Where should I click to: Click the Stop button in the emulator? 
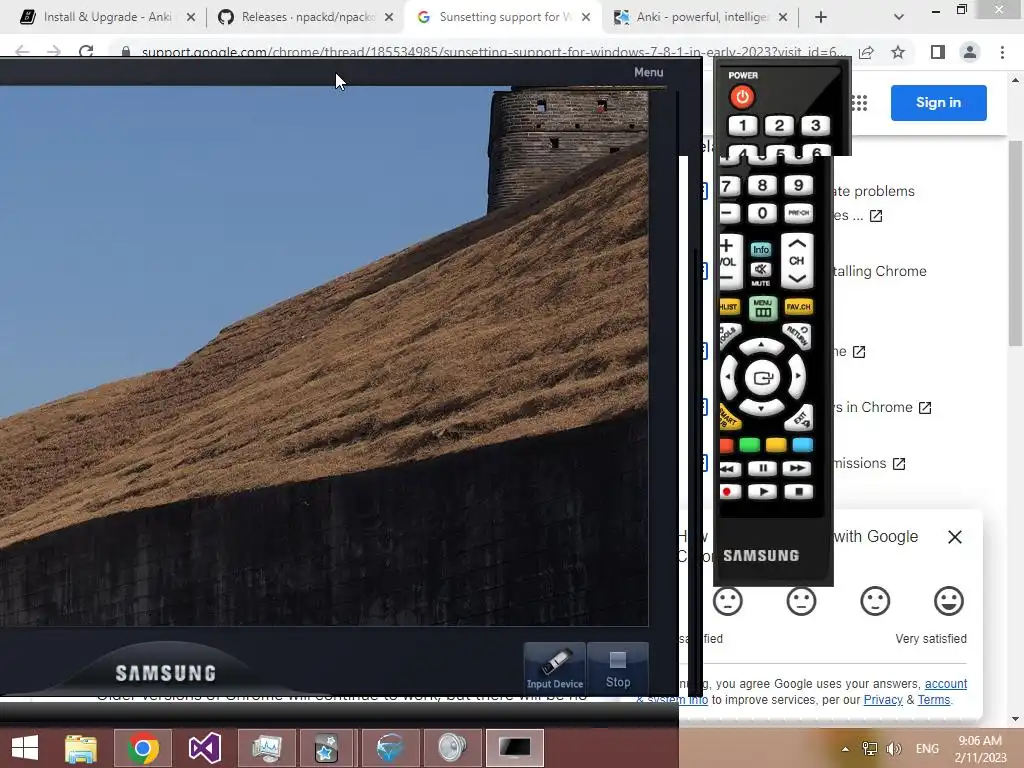point(618,667)
